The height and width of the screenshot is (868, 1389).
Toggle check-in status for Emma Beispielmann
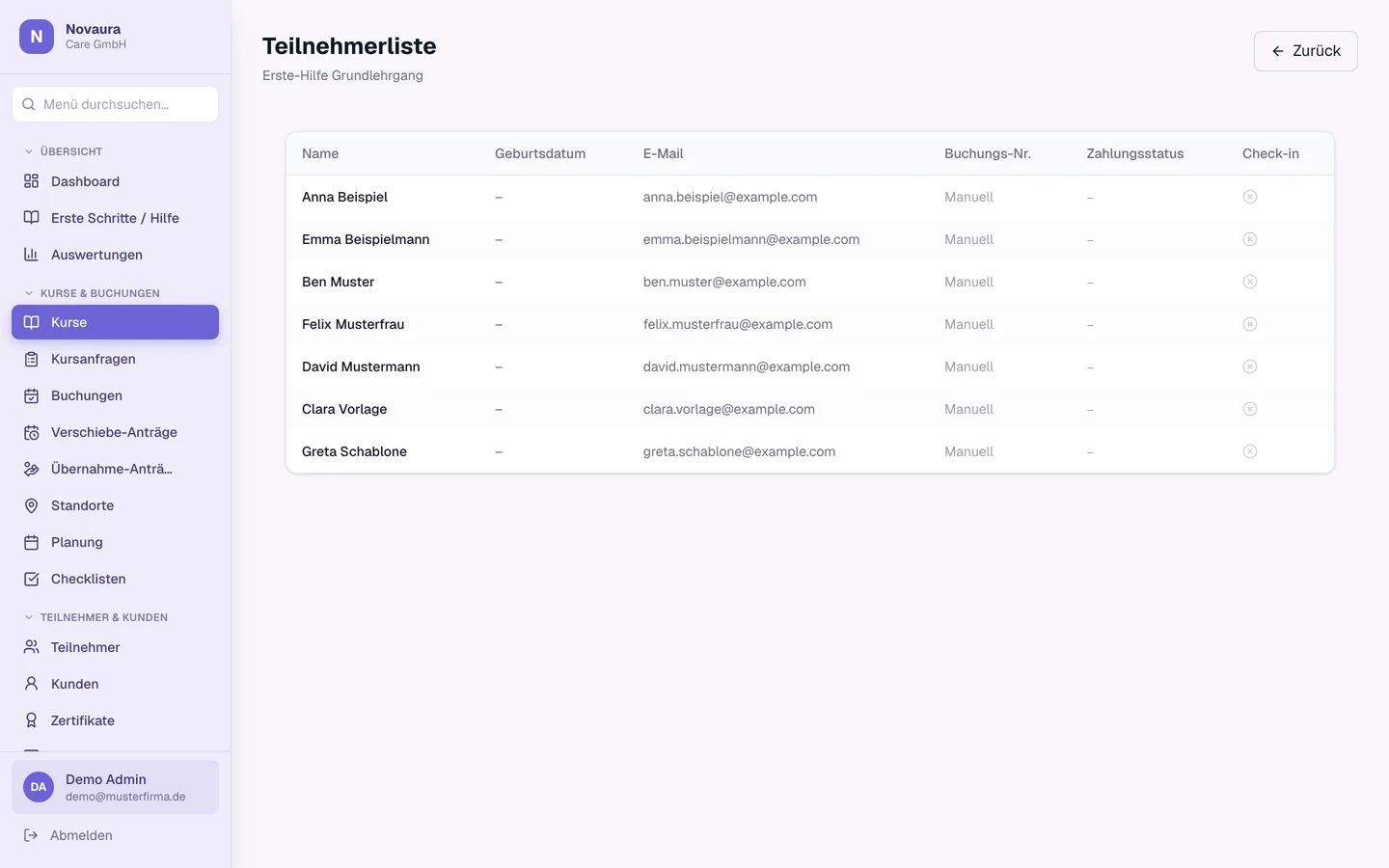click(x=1250, y=239)
